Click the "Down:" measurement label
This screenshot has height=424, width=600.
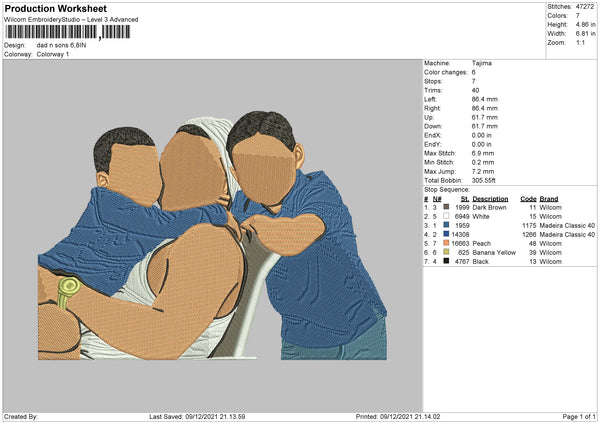tap(433, 126)
